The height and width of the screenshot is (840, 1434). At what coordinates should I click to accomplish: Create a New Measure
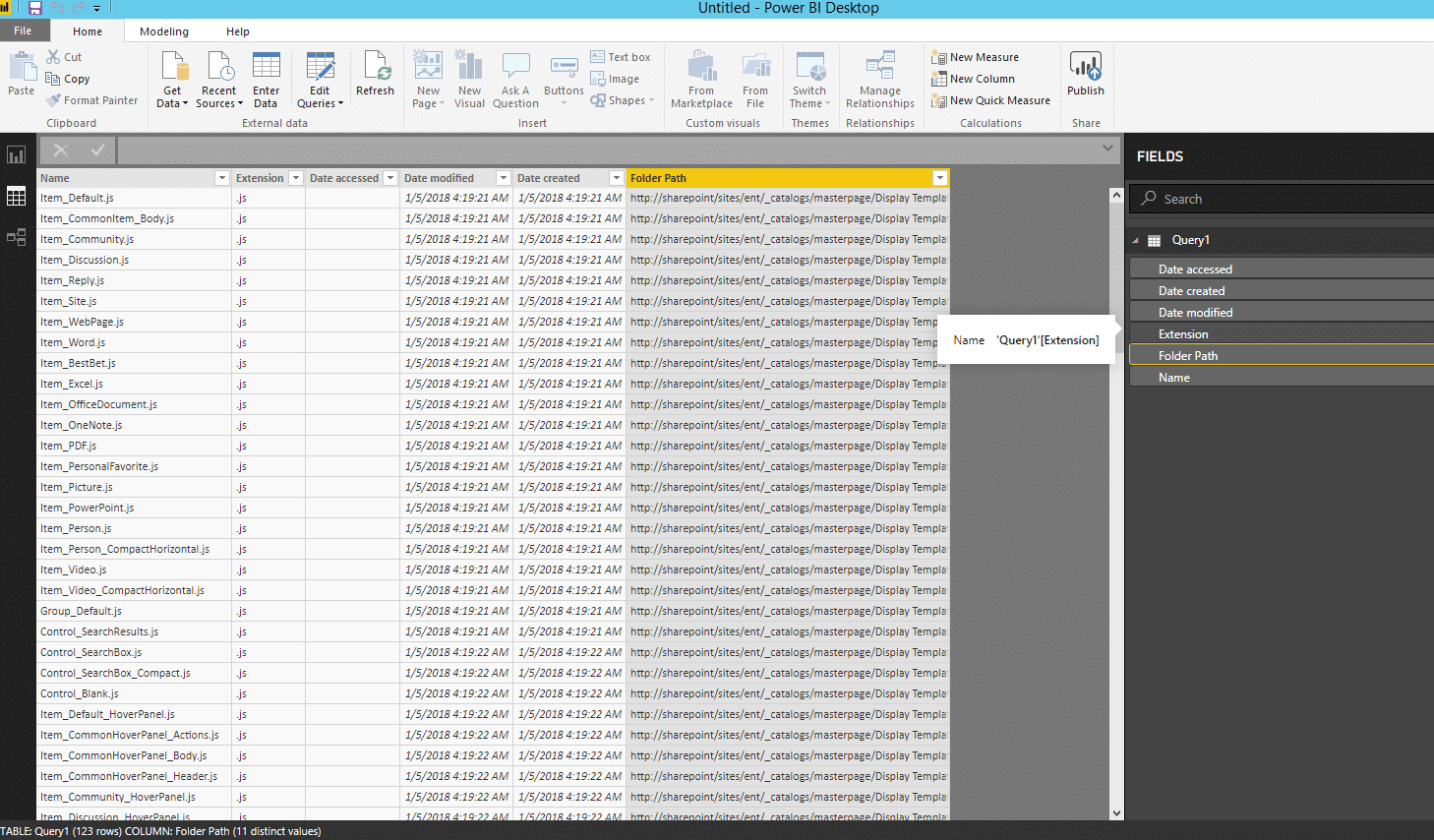pyautogui.click(x=975, y=57)
